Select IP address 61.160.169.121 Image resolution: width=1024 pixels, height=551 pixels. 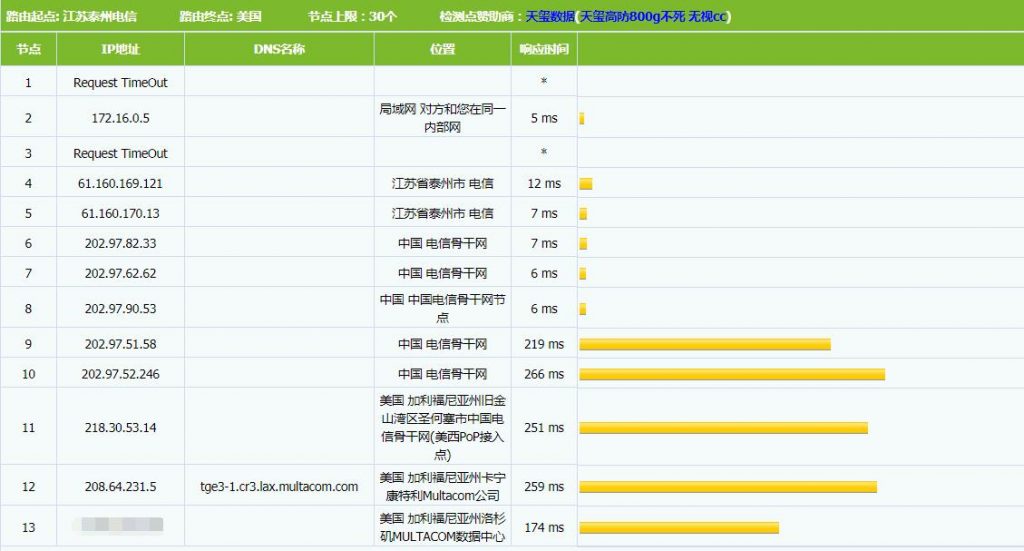coord(120,183)
